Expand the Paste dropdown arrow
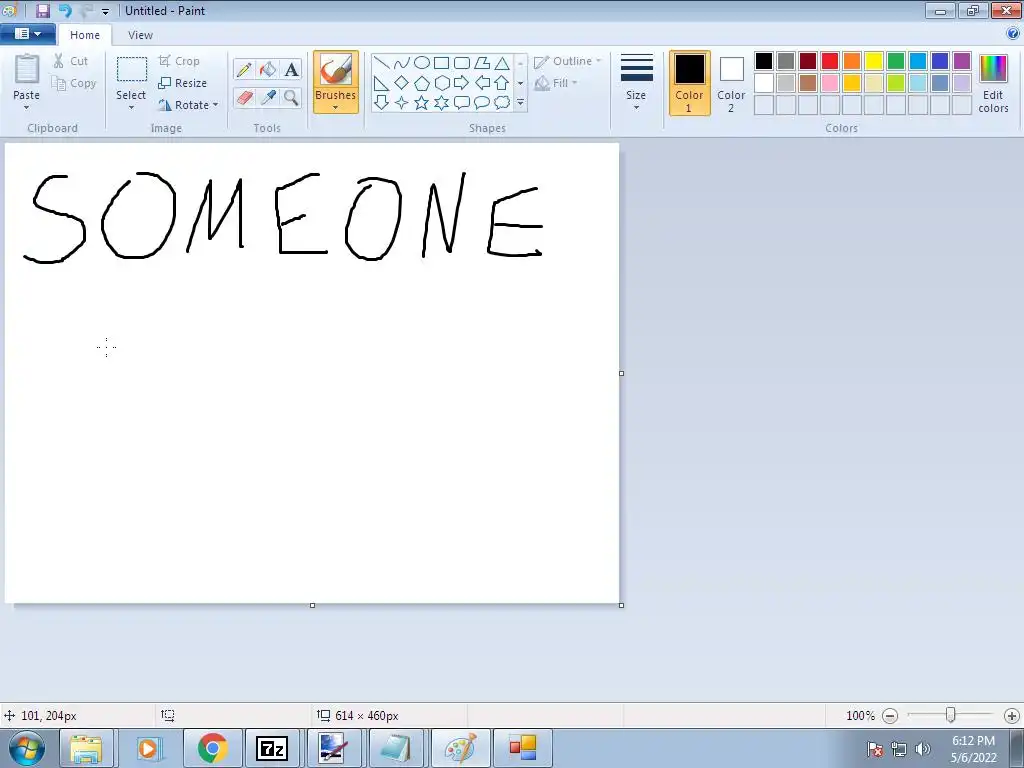This screenshot has height=768, width=1024. click(x=27, y=107)
